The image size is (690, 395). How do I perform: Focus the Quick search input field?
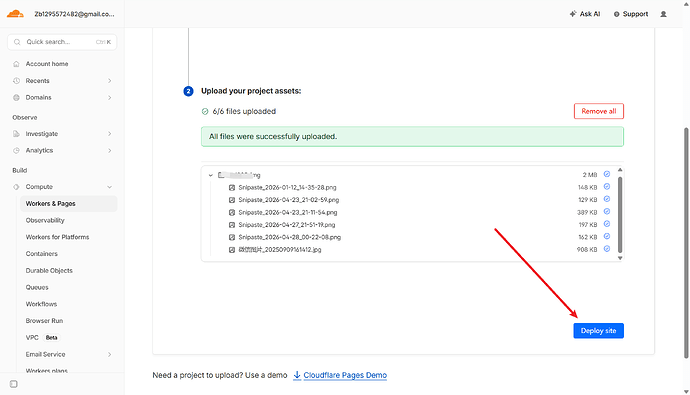coord(62,42)
